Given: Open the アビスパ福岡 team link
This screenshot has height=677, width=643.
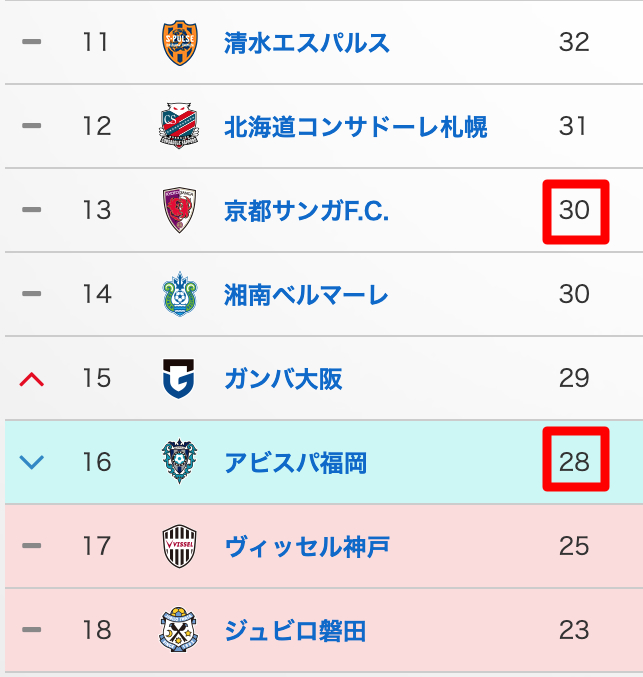Looking at the screenshot, I should [x=295, y=463].
